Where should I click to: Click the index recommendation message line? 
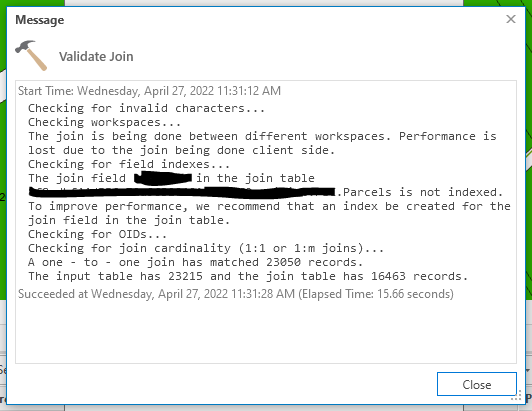[269, 213]
